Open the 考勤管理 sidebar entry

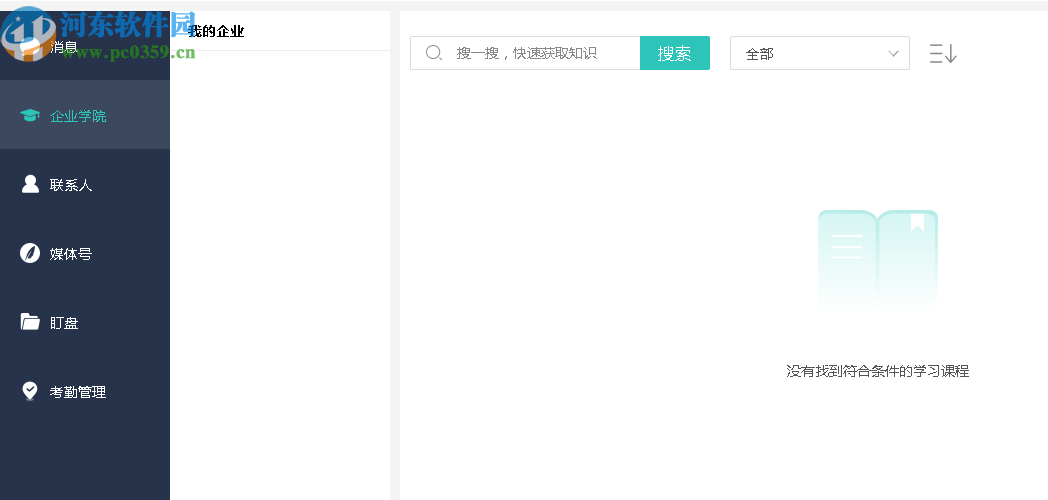pyautogui.click(x=85, y=392)
